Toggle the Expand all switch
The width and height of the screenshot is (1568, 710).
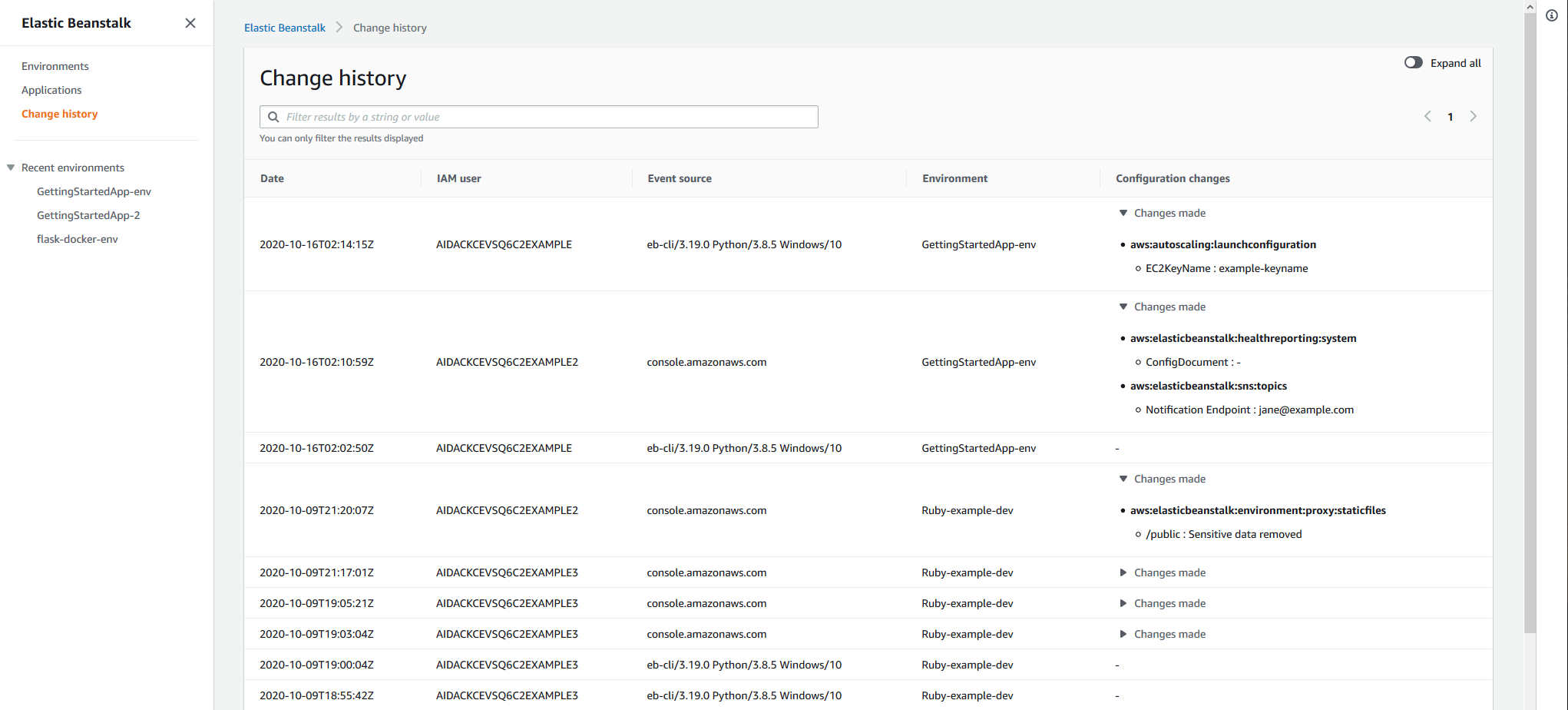pyautogui.click(x=1413, y=63)
